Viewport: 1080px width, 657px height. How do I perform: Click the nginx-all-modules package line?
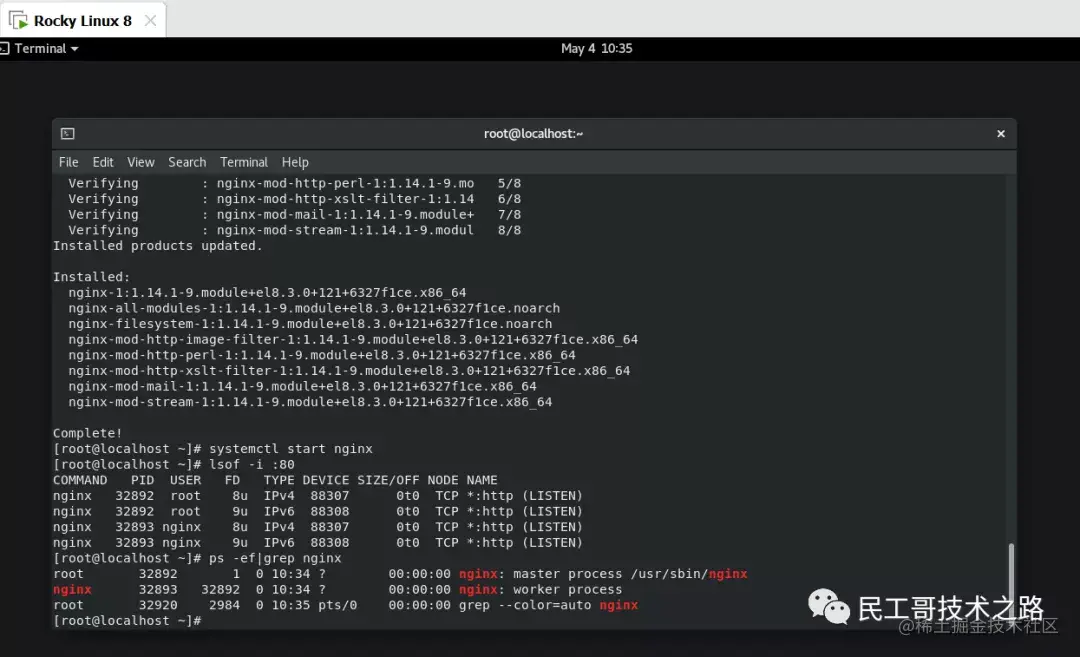pos(314,309)
